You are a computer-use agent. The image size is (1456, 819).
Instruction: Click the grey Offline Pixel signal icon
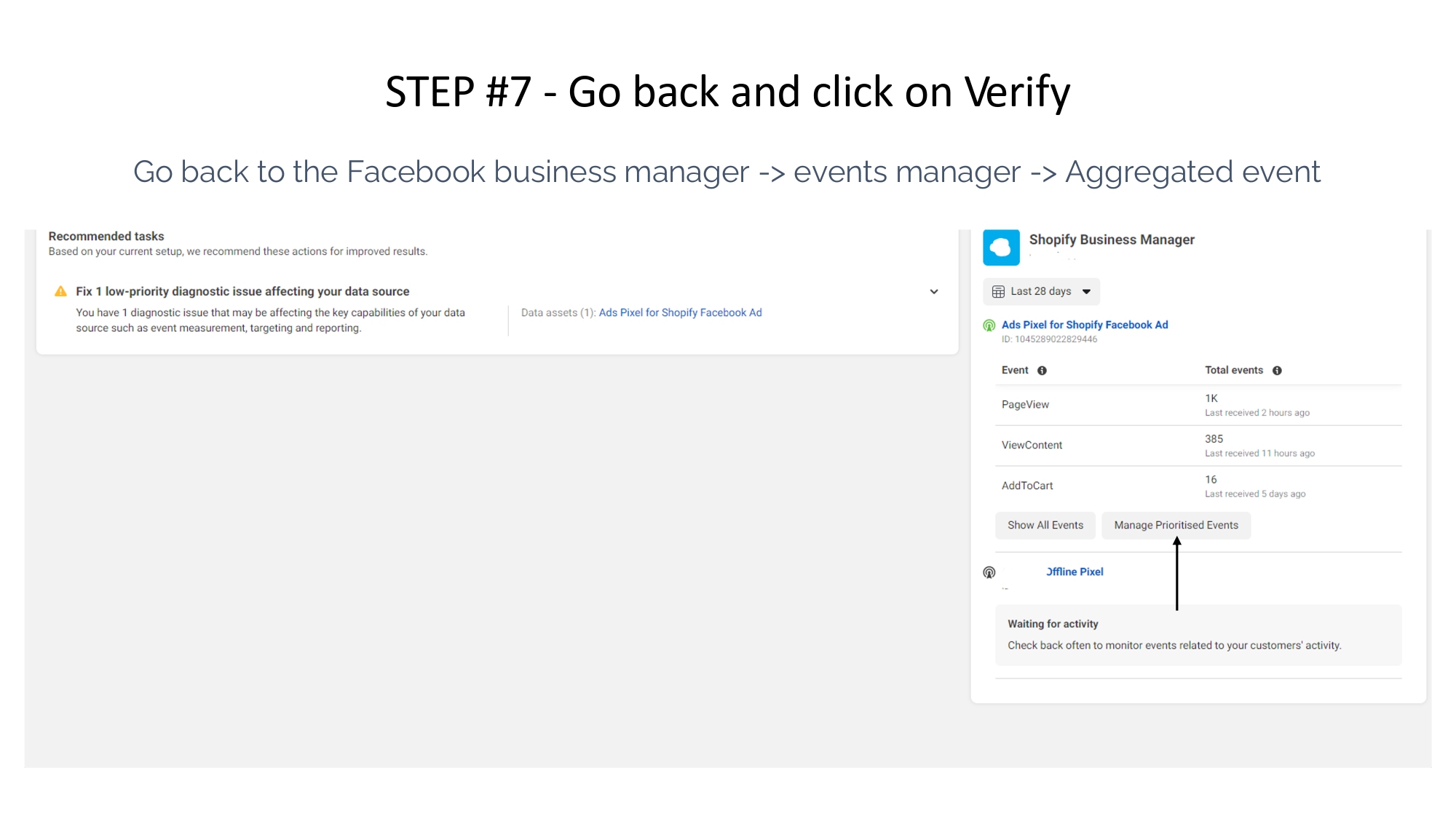click(989, 572)
